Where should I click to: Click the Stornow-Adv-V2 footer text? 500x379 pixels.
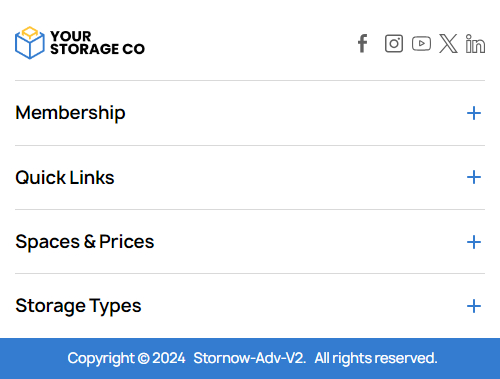[x=250, y=358]
